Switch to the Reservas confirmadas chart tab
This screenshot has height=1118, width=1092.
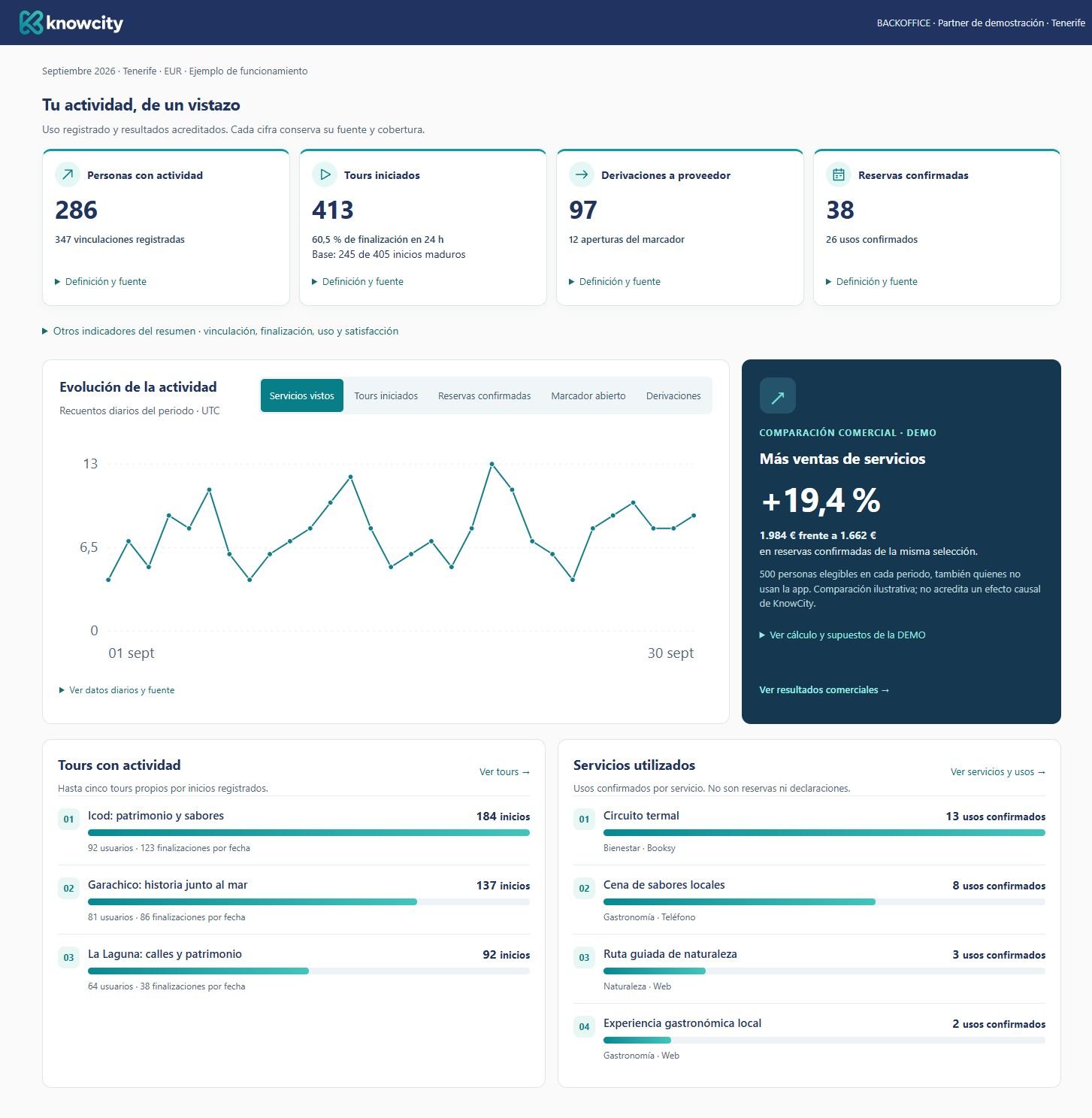pyautogui.click(x=485, y=395)
